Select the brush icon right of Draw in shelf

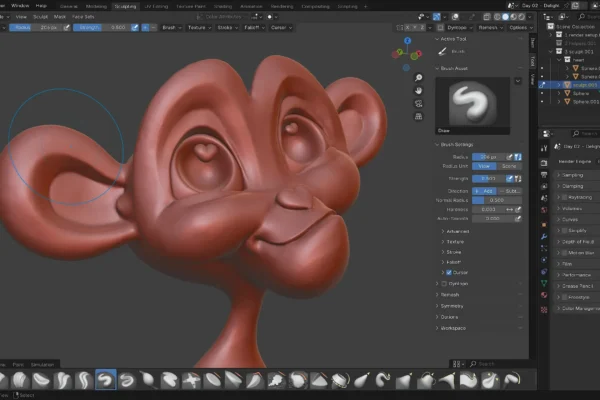[127, 380]
